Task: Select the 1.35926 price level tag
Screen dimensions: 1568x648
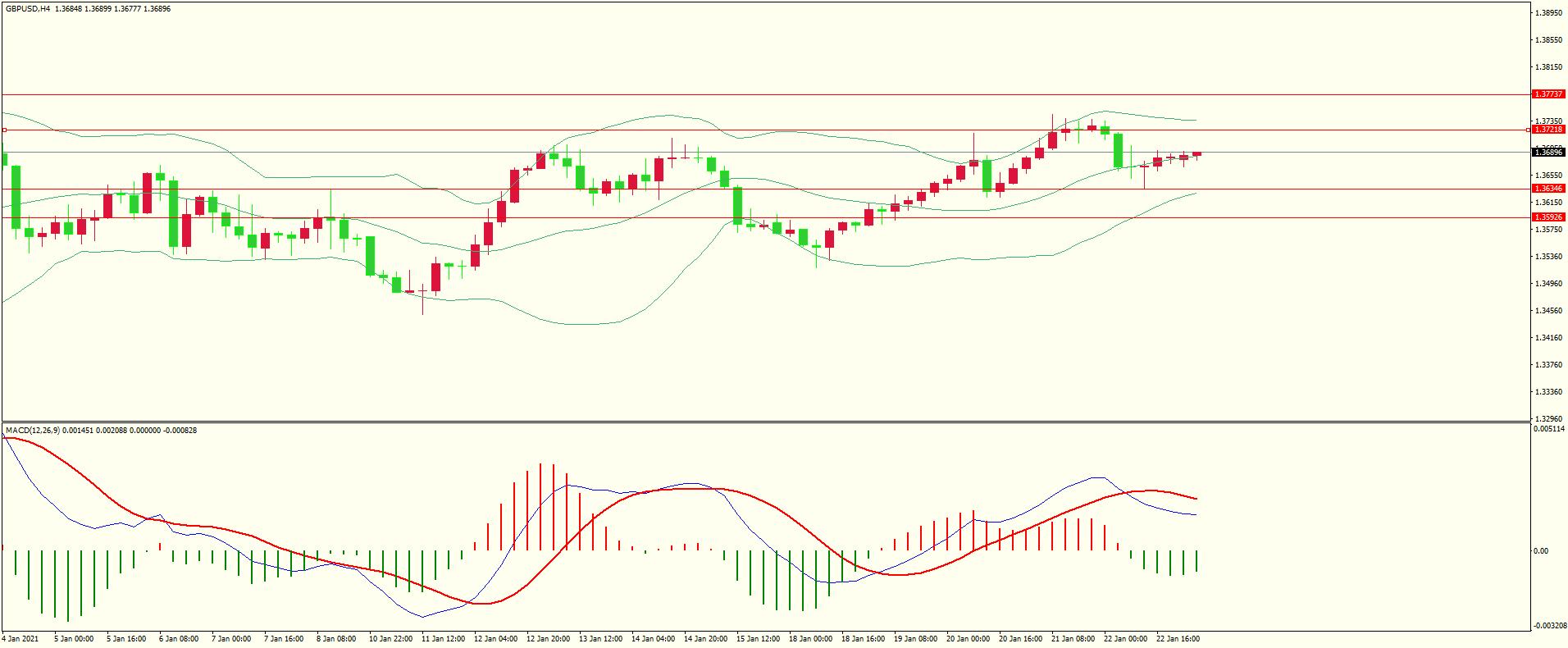Action: point(1548,217)
